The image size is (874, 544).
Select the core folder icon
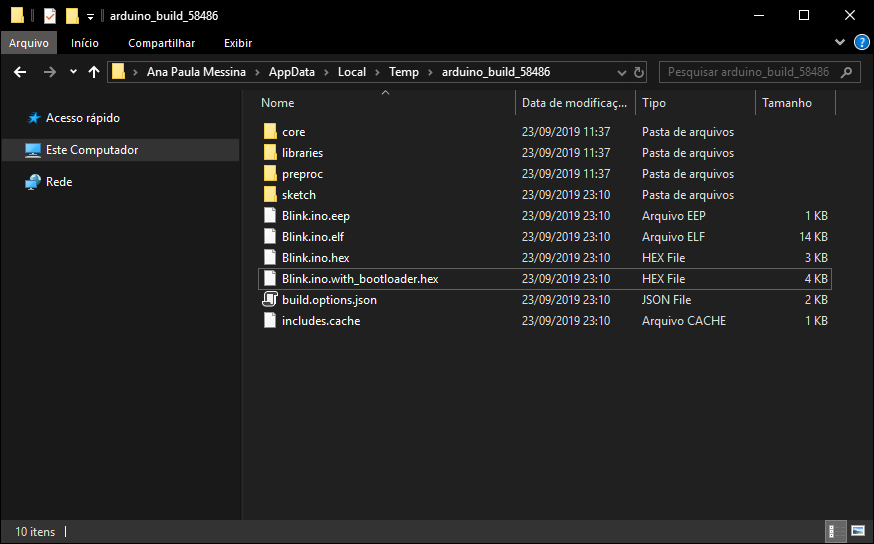pyautogui.click(x=270, y=132)
